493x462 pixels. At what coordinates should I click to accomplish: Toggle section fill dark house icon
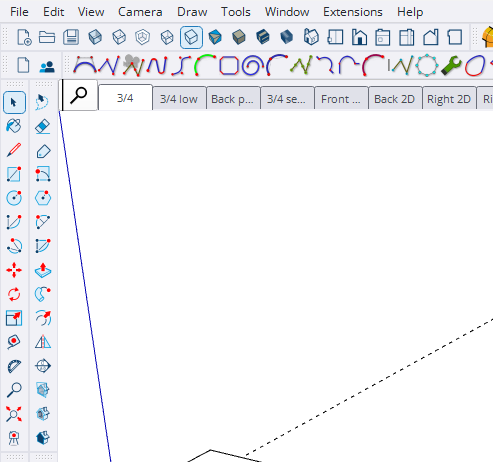[43, 438]
